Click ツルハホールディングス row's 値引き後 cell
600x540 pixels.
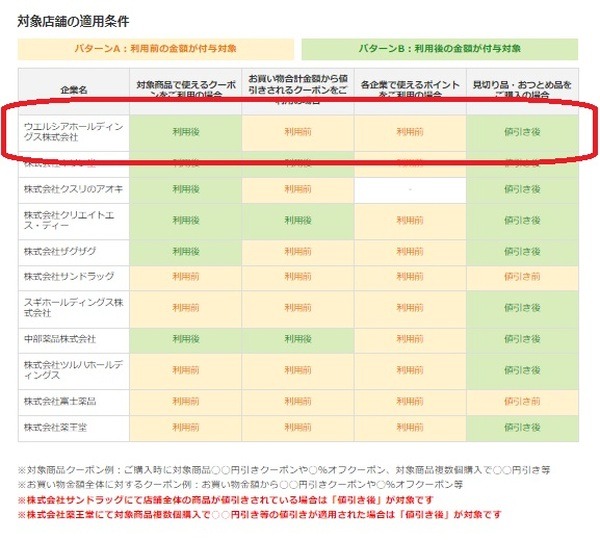click(522, 370)
